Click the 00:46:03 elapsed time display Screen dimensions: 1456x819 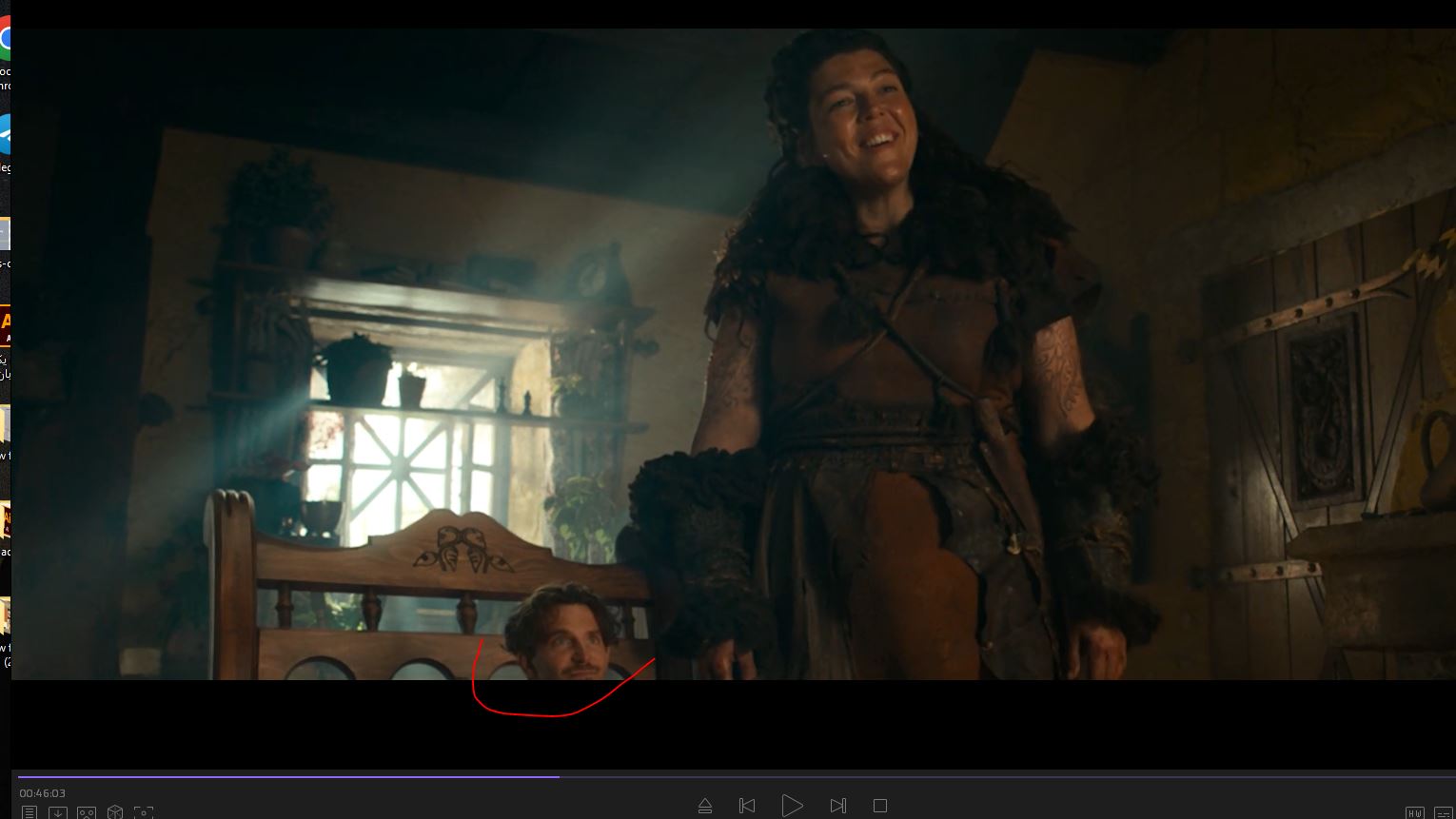(x=43, y=793)
